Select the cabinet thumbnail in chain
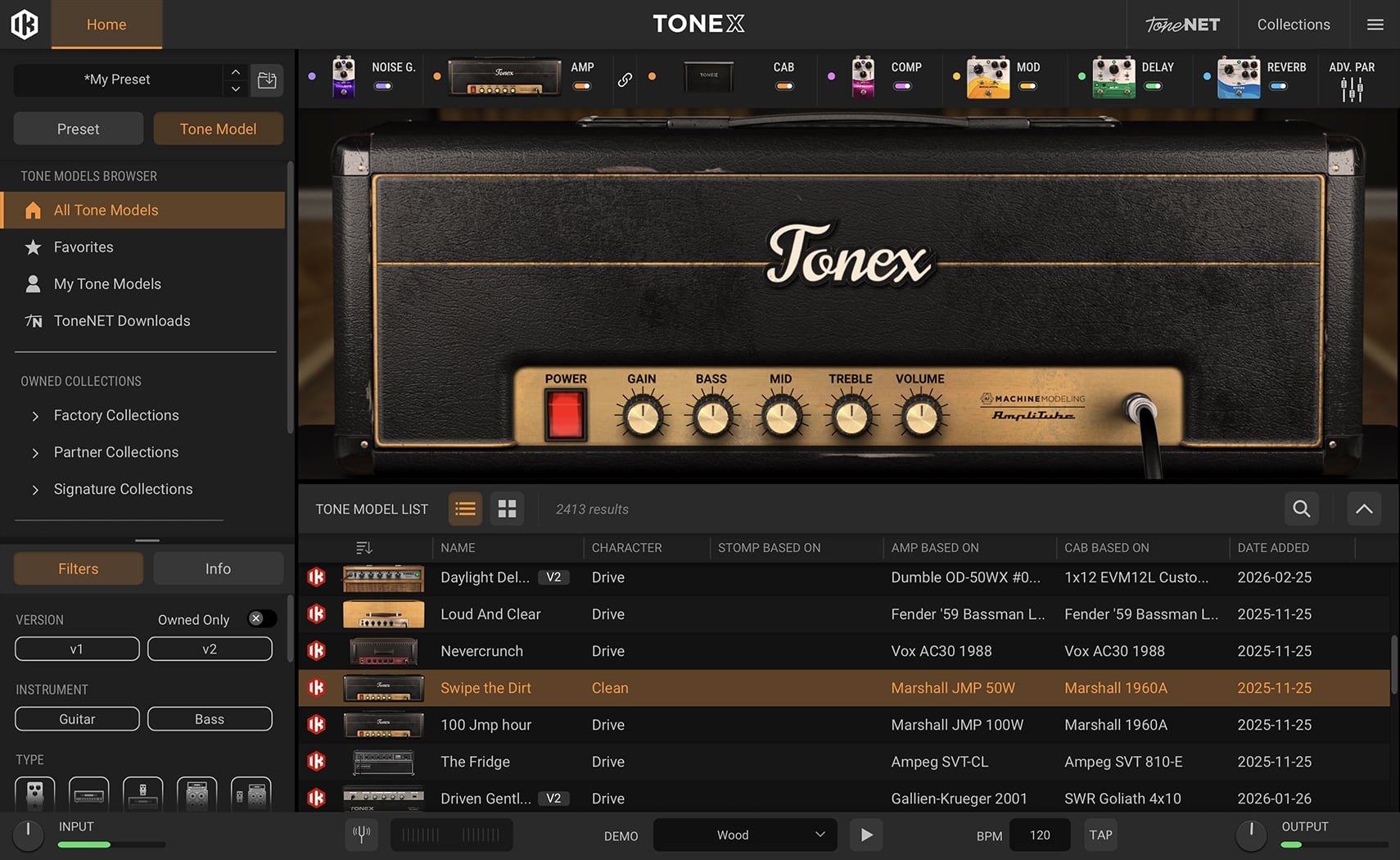 709,77
